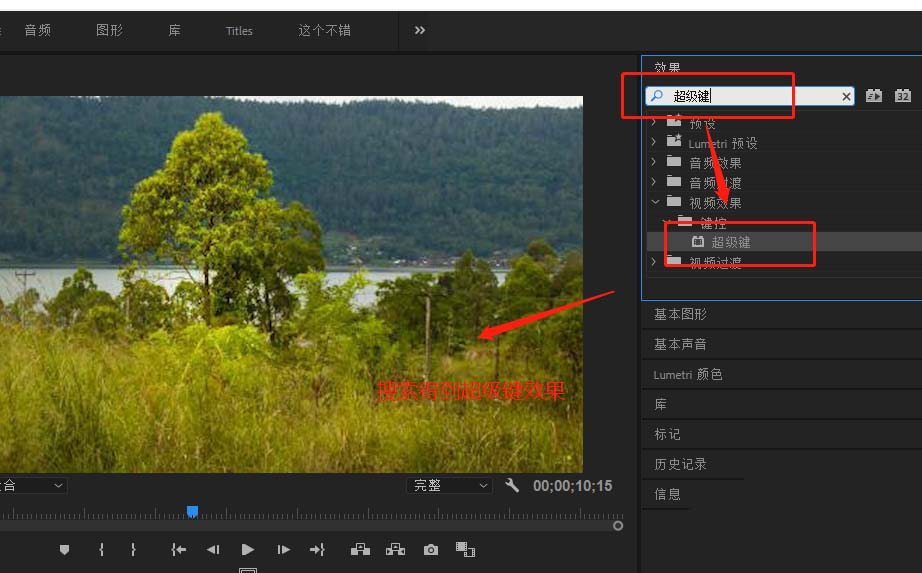Click the blue playhead on time ruler
922x573 pixels.
192,511
